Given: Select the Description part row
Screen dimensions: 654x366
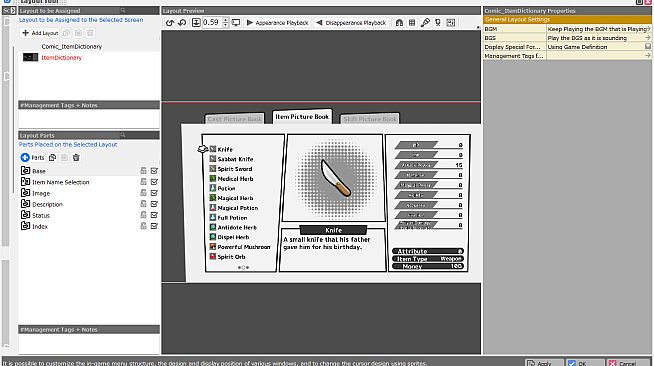Looking at the screenshot, I should [88, 204].
